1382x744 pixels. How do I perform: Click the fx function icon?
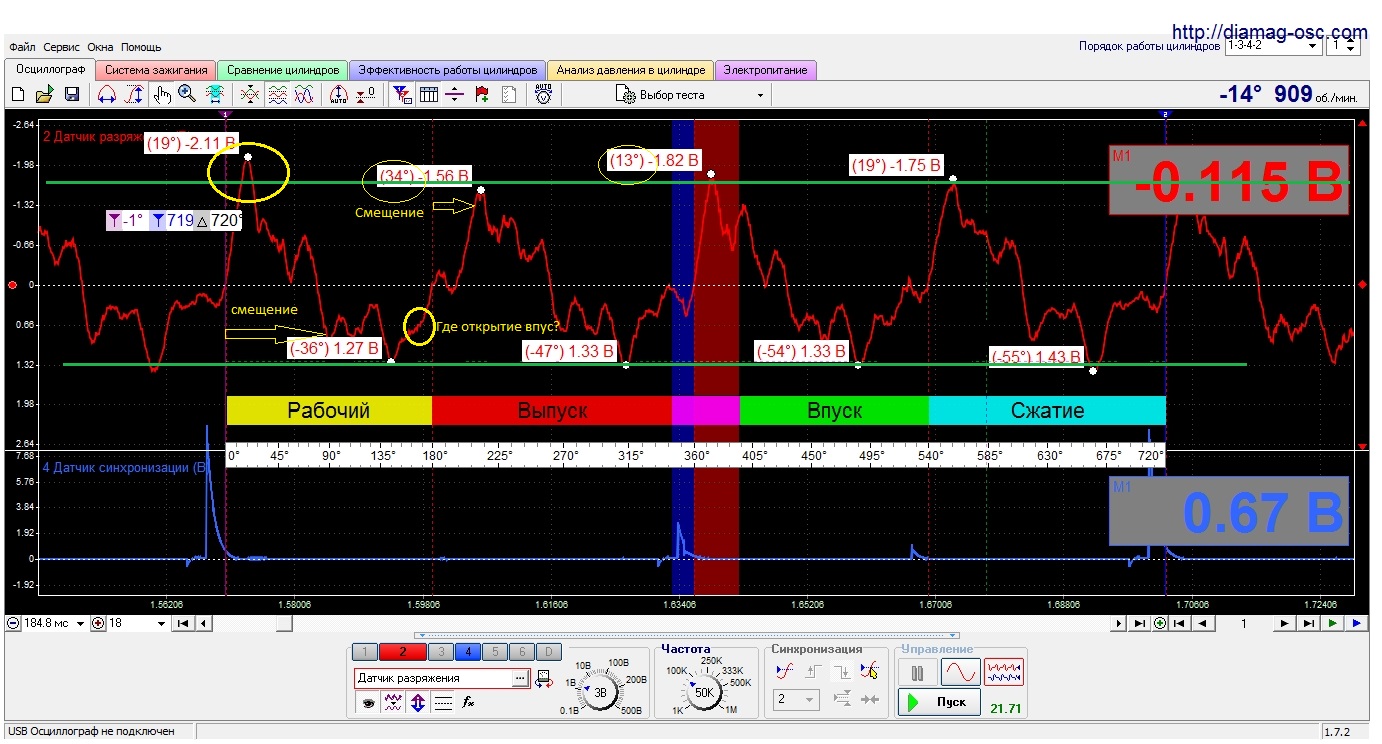tap(468, 703)
